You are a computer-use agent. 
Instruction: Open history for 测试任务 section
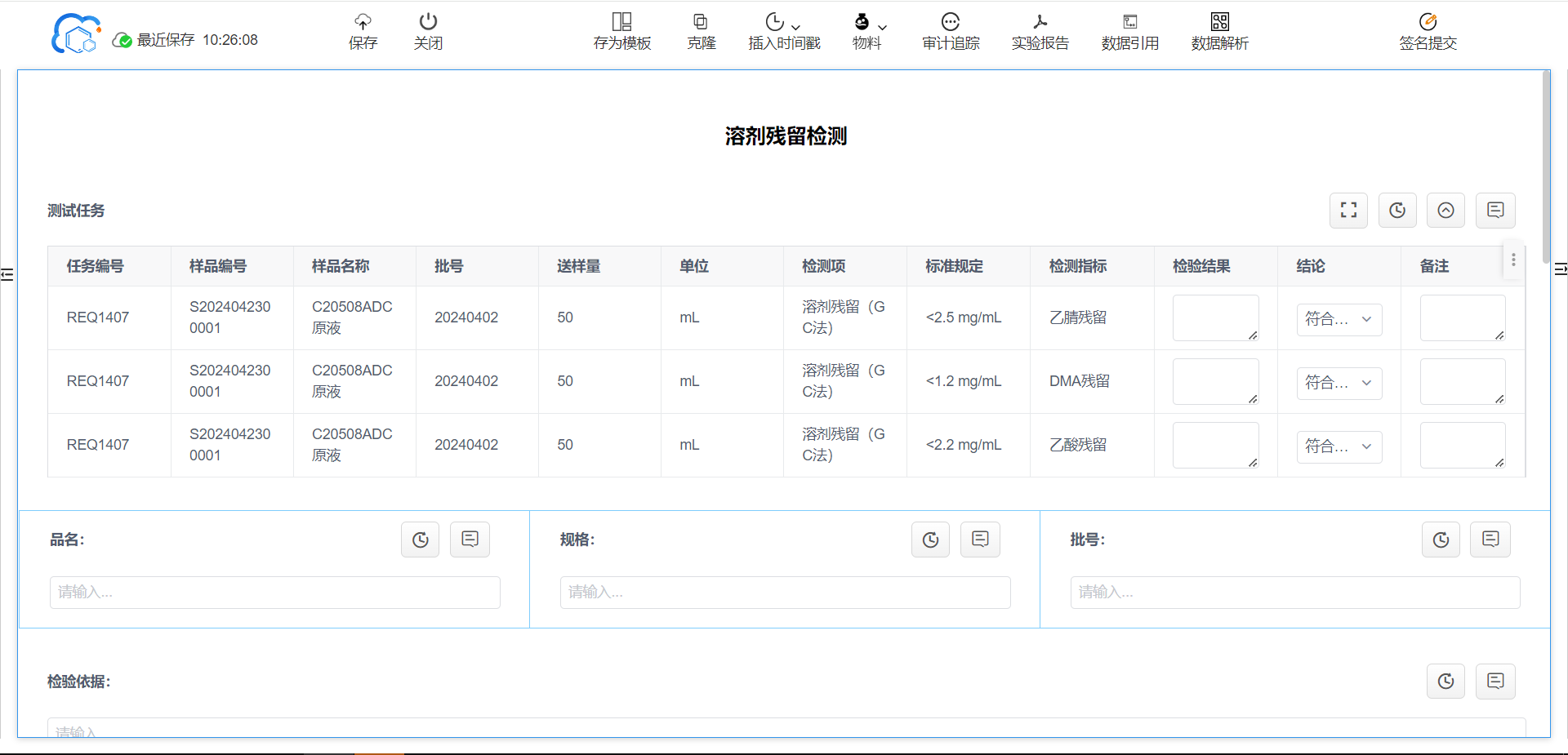click(x=1397, y=211)
